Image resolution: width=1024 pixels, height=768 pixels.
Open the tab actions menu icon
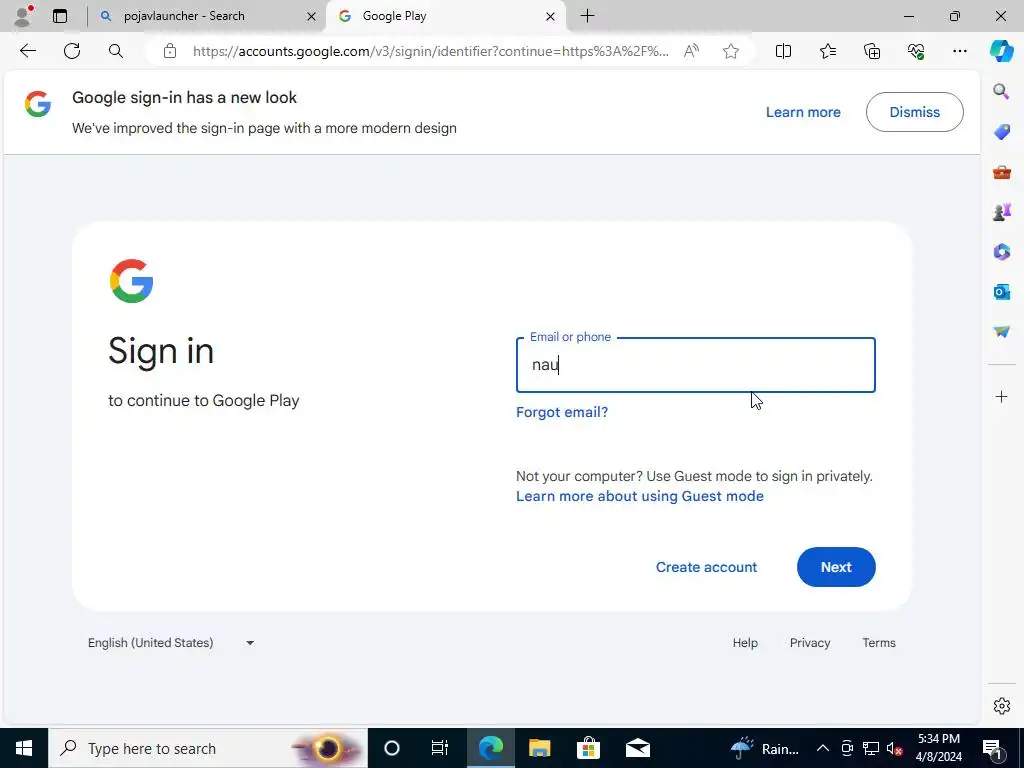(60, 16)
